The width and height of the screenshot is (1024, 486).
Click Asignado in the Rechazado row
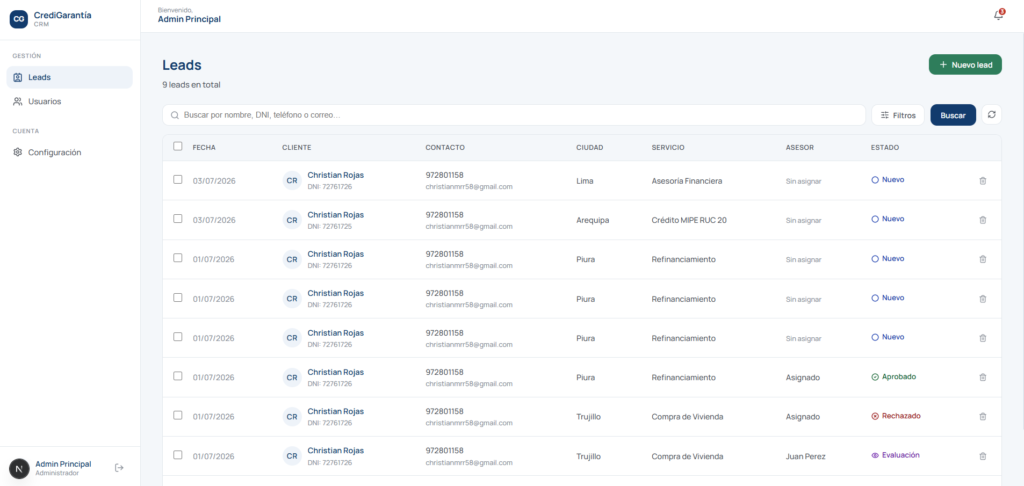(803, 417)
